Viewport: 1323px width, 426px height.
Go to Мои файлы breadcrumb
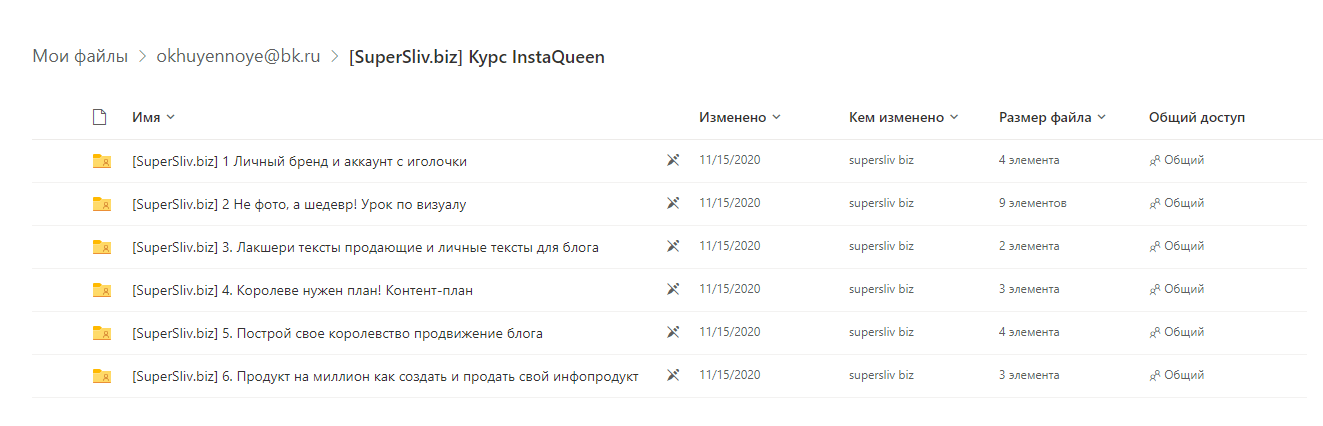coord(80,56)
